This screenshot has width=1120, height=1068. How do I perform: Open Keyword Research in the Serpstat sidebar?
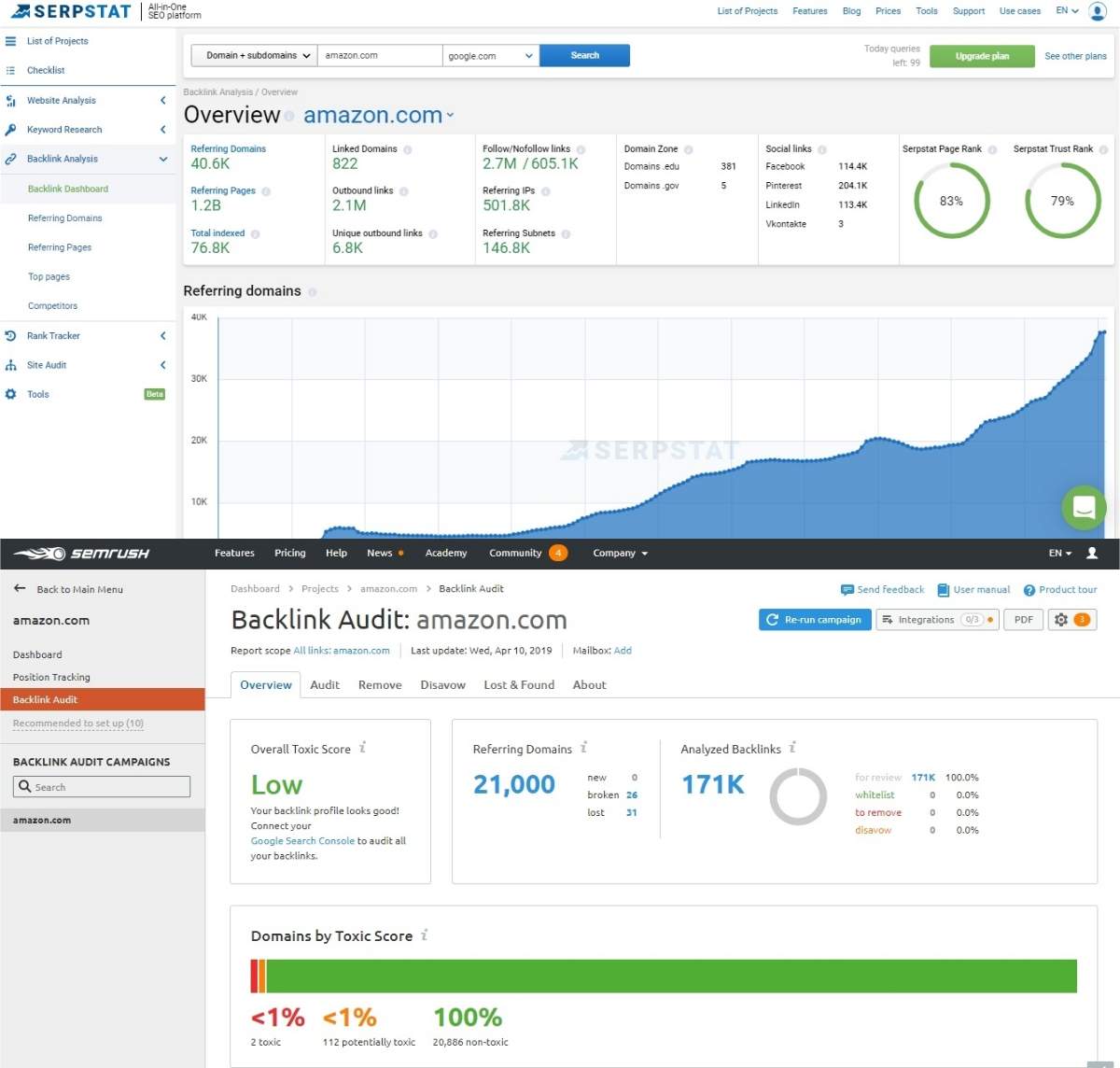pyautogui.click(x=63, y=129)
